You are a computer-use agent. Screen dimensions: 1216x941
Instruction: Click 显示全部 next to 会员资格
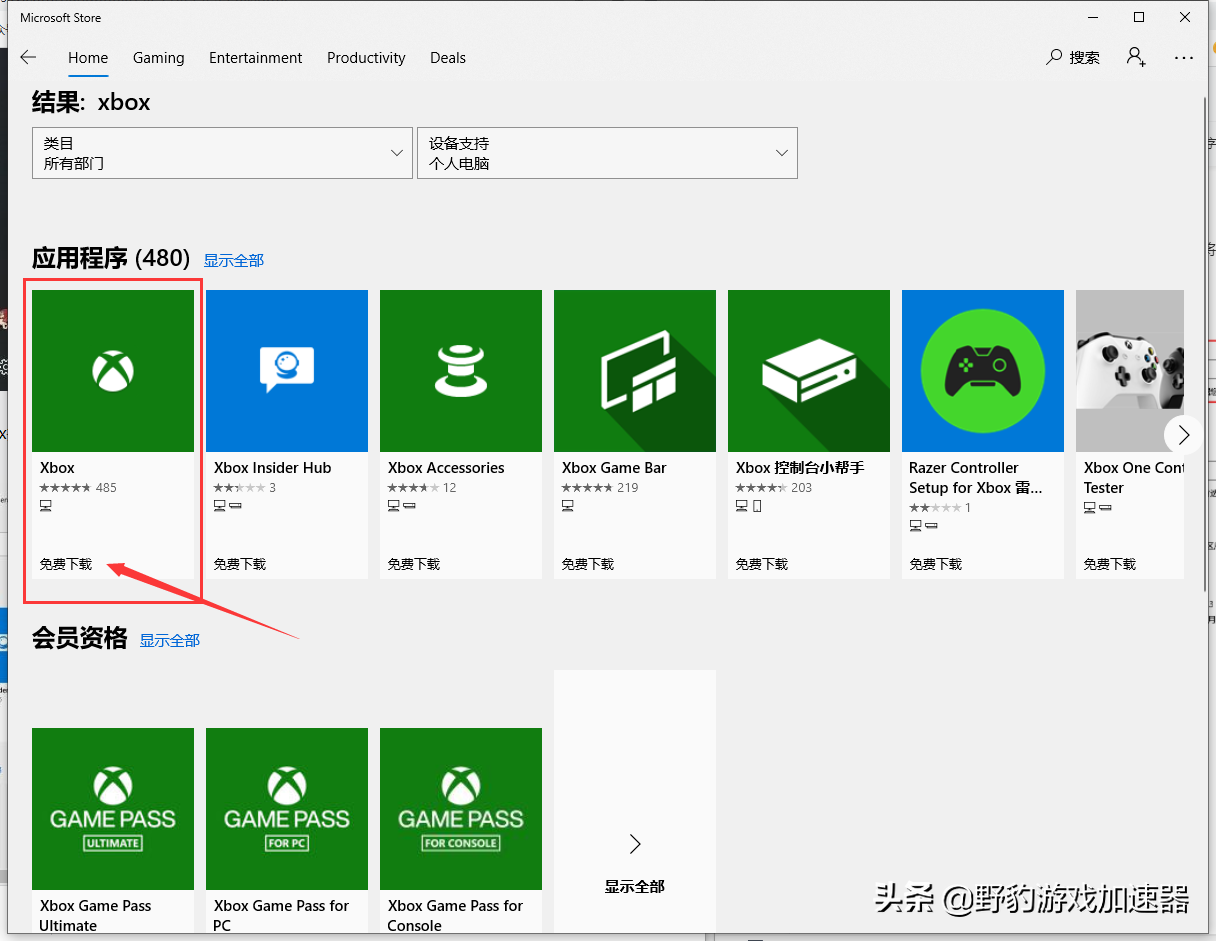(170, 641)
